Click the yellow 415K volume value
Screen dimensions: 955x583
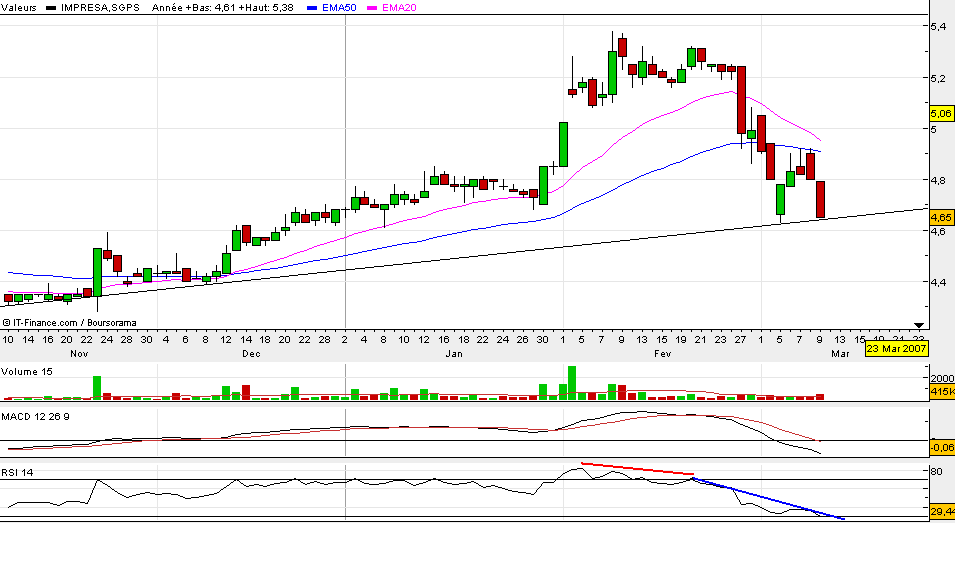click(x=942, y=392)
